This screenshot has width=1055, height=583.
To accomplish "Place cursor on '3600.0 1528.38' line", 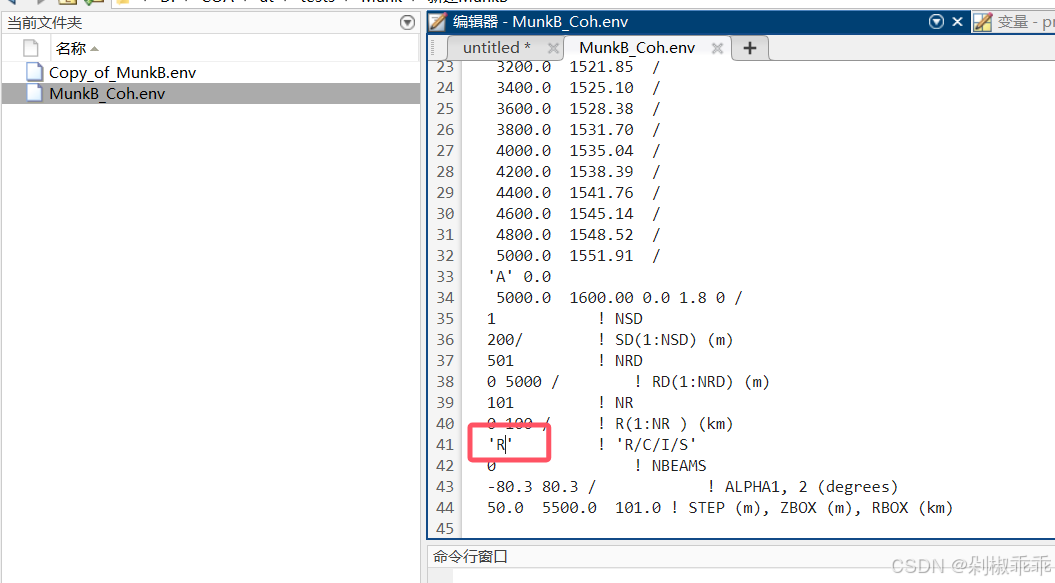I will (x=578, y=108).
